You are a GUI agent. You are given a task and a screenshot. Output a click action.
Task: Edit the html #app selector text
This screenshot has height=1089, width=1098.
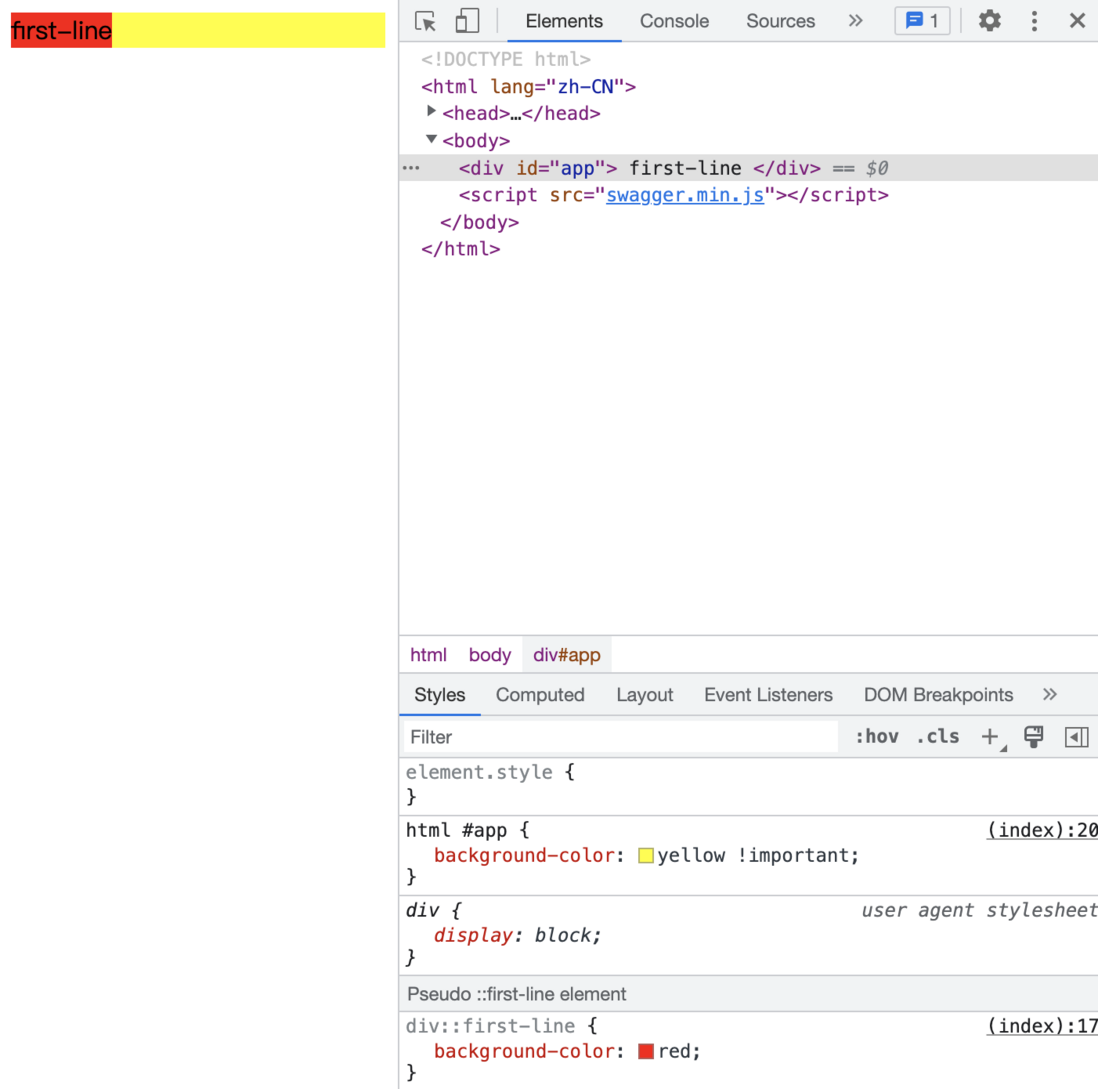coord(457,831)
